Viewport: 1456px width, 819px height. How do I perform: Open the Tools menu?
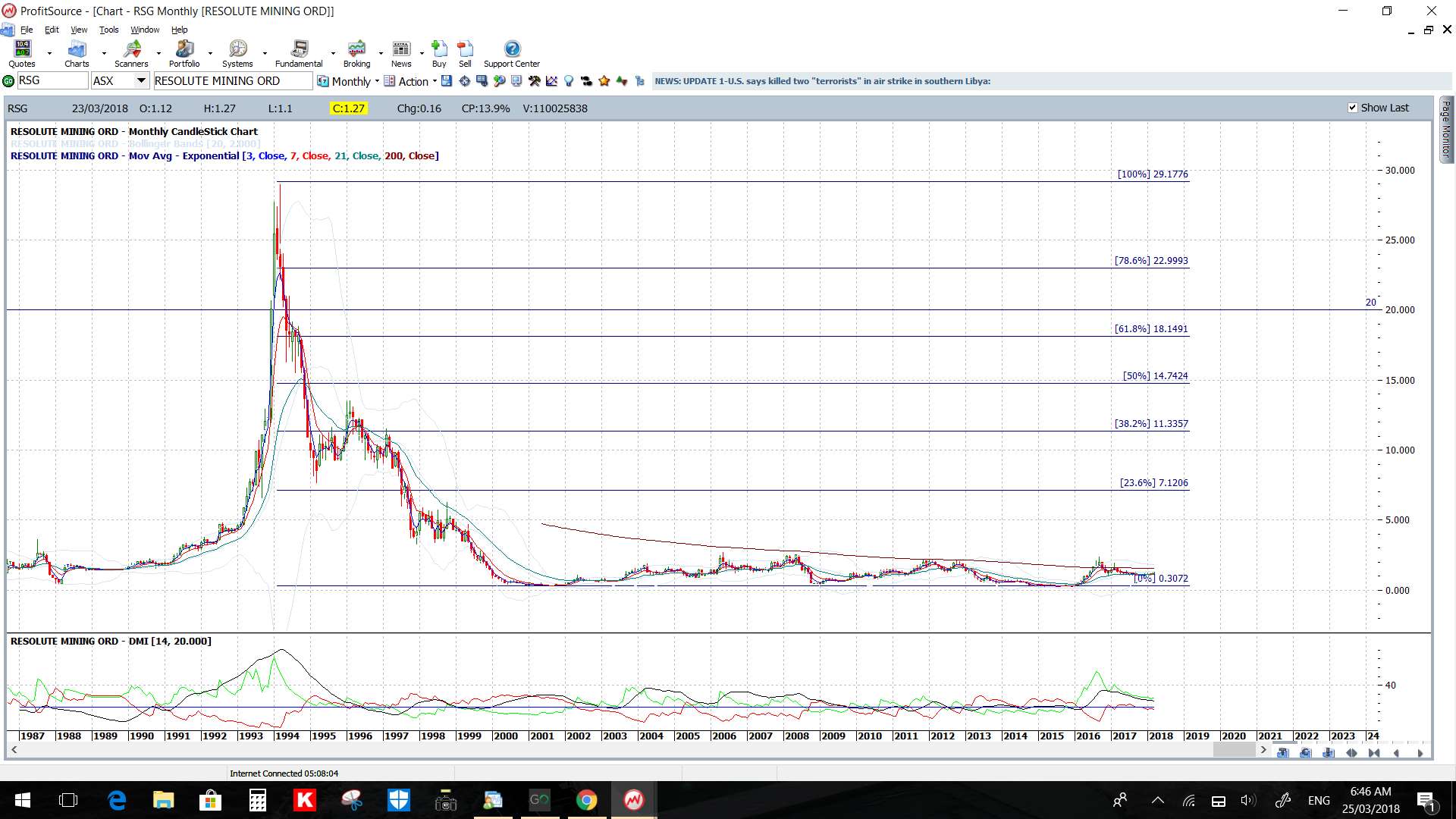(109, 30)
